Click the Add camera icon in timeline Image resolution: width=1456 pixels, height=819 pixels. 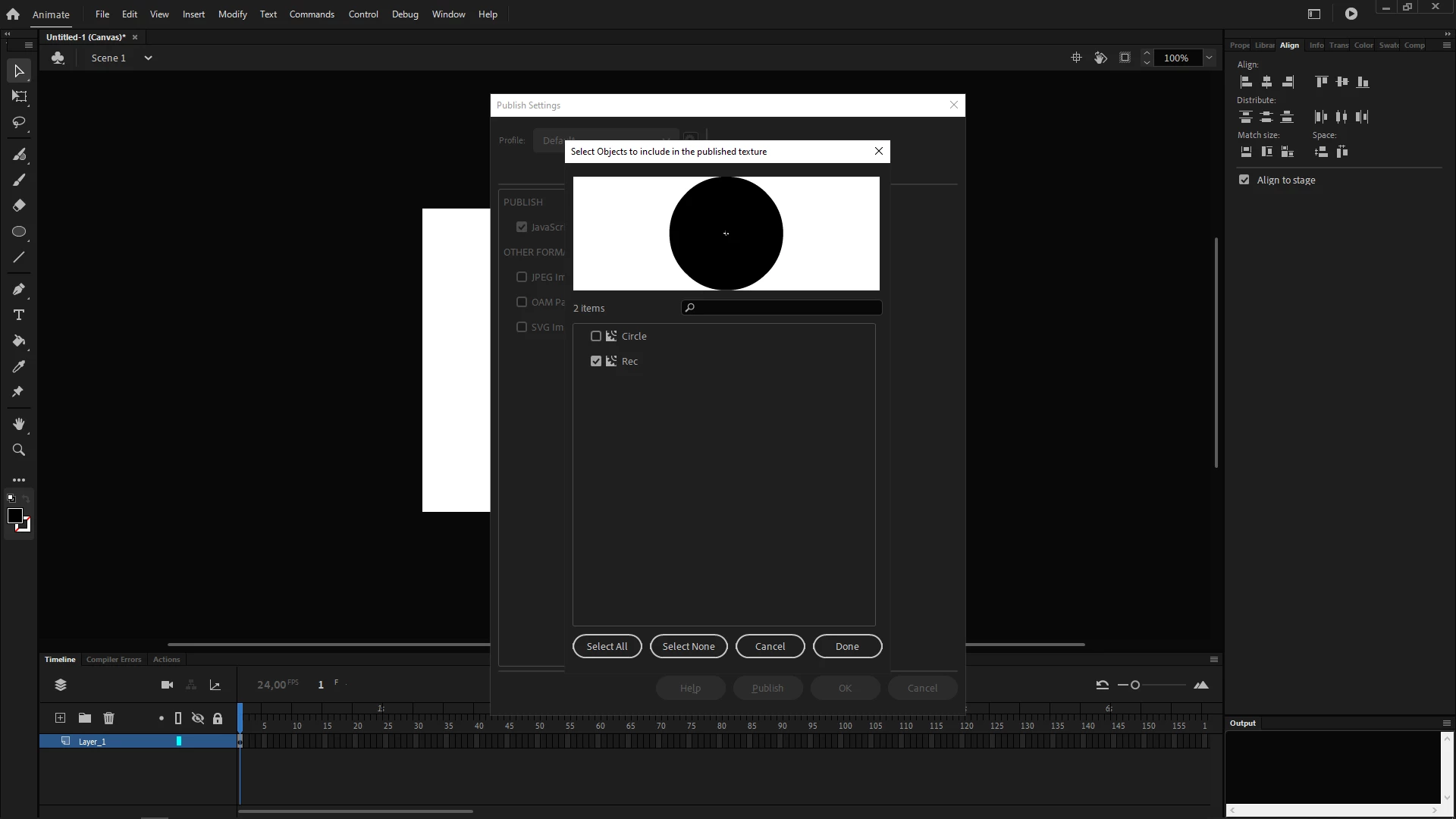167,685
